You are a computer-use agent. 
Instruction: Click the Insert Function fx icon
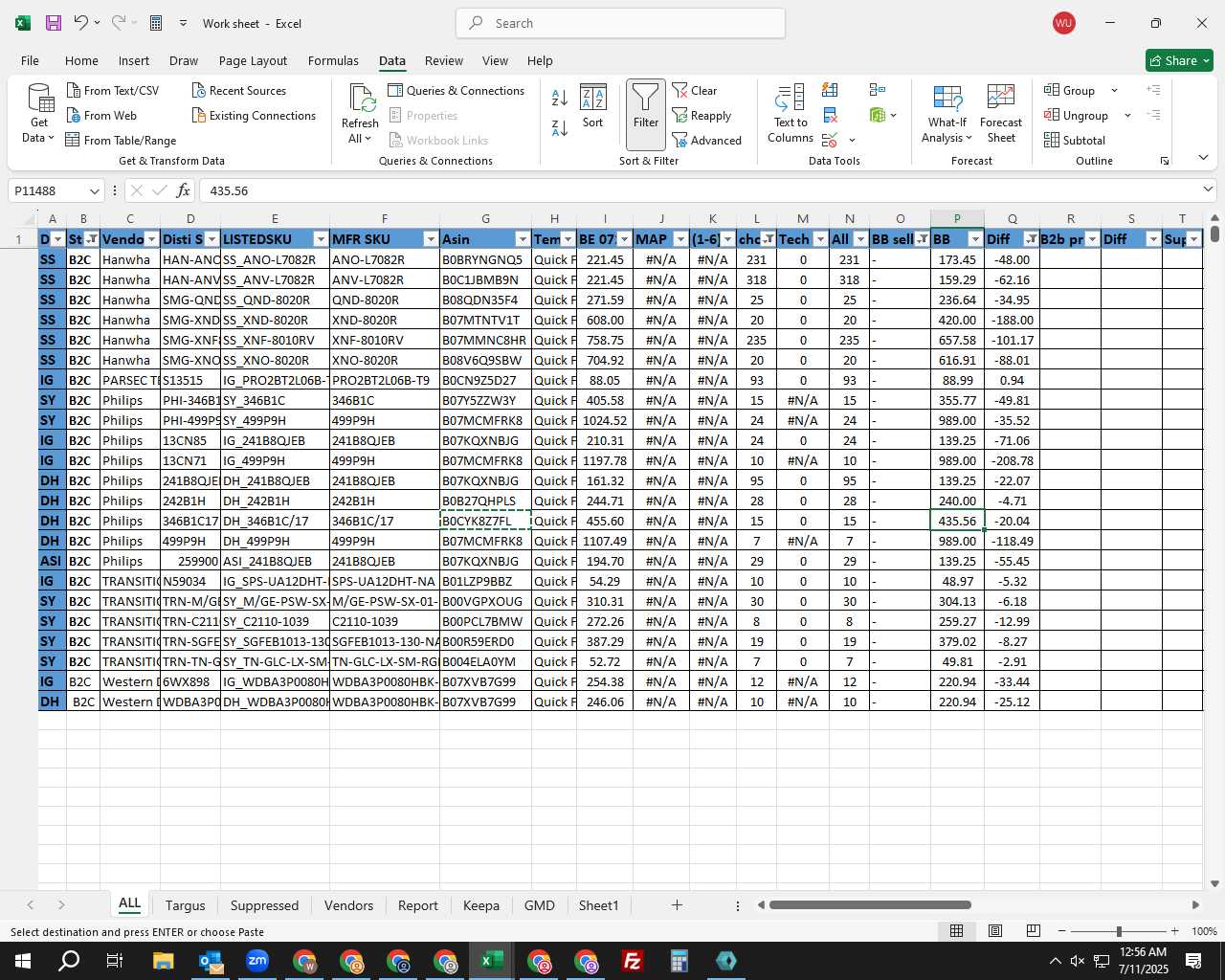[183, 190]
